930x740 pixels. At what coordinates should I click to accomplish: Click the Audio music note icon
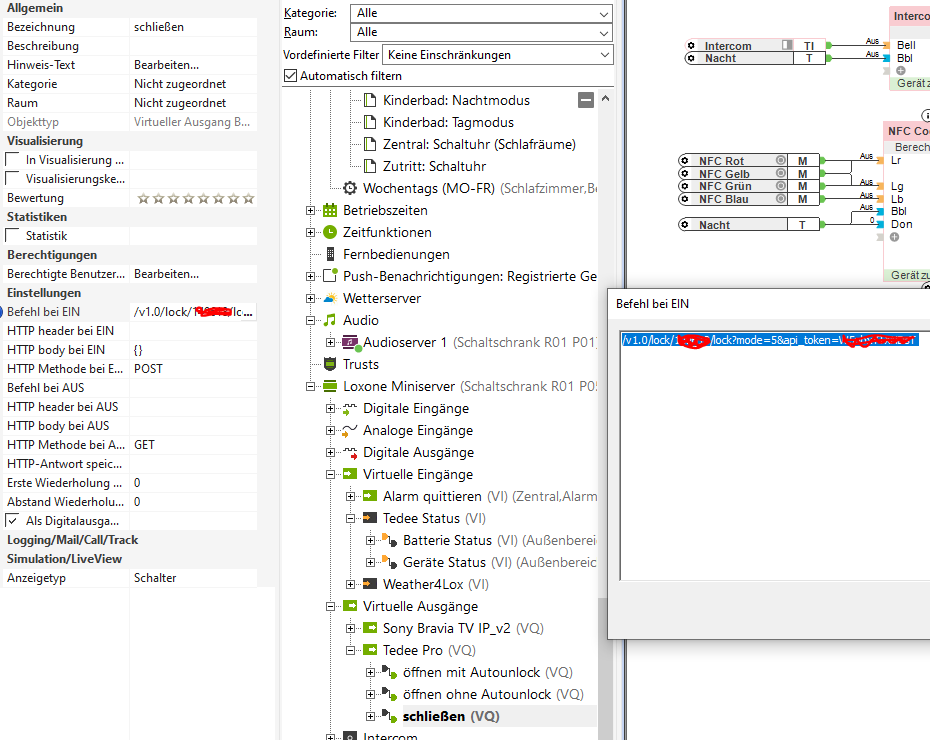coord(330,320)
